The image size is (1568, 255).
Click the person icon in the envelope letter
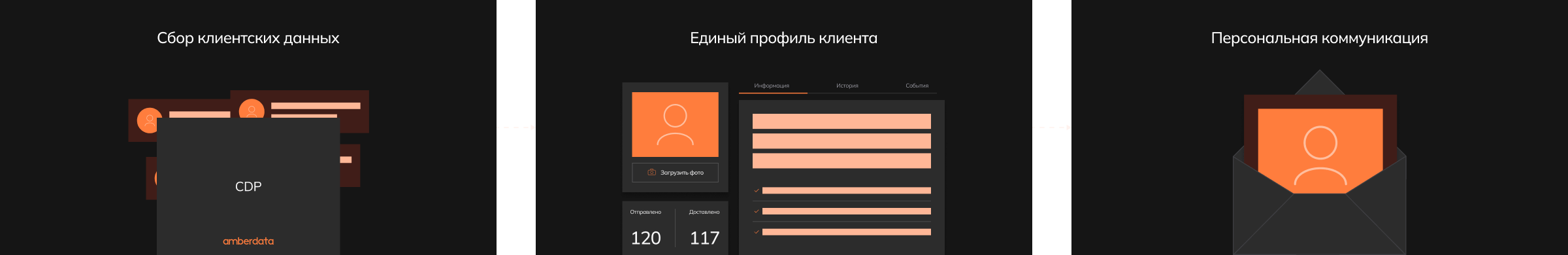pos(1320,156)
